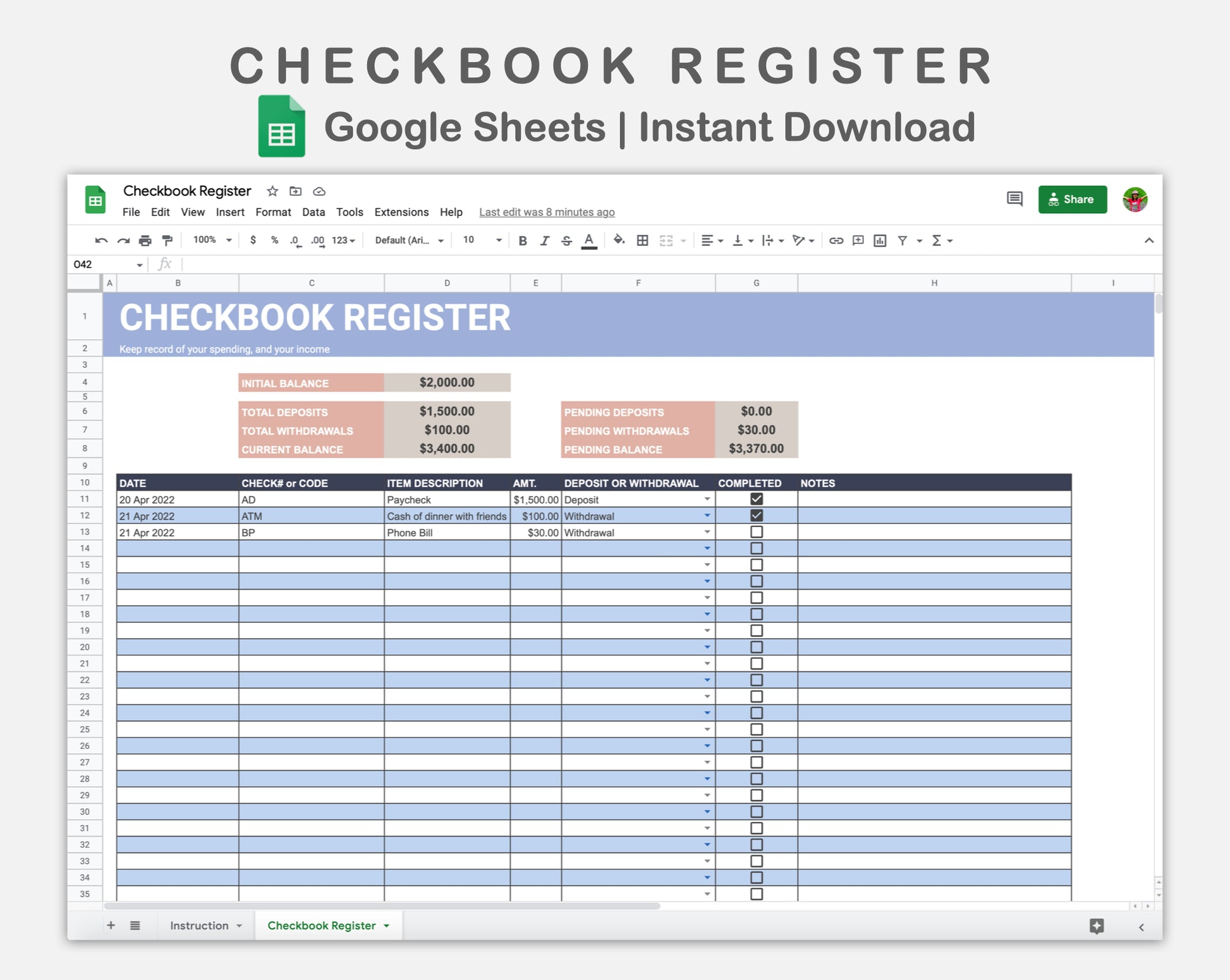The width and height of the screenshot is (1230, 980).
Task: Click the Explore icon at bottom right
Action: point(1097,926)
